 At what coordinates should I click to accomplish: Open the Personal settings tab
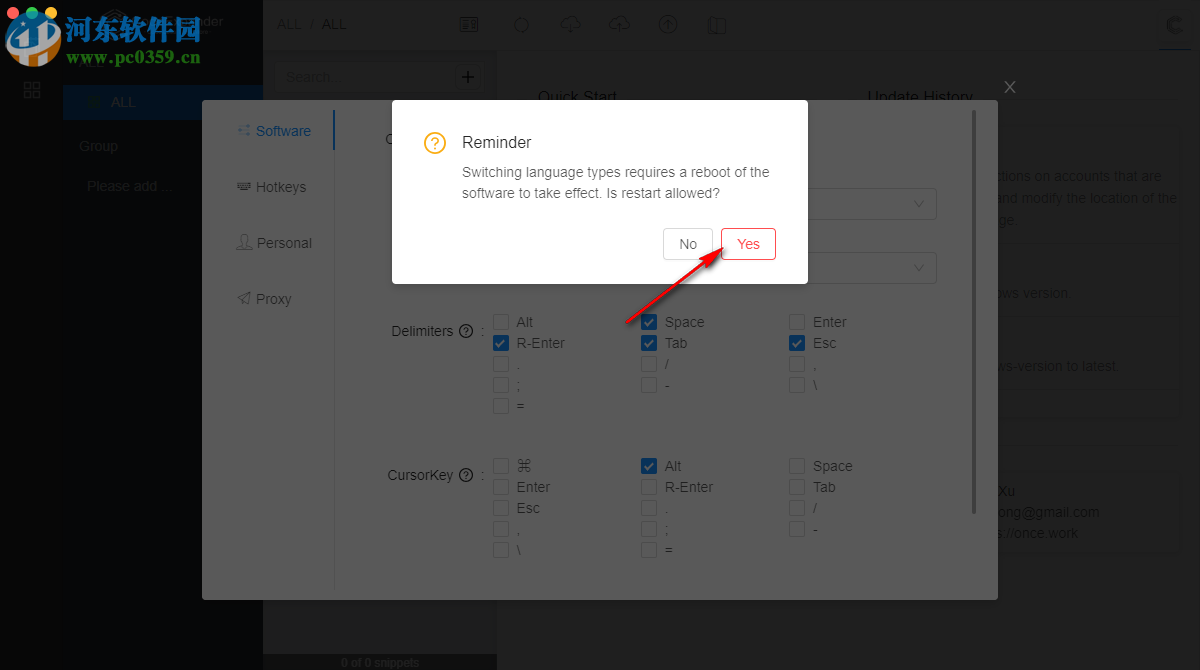point(274,243)
